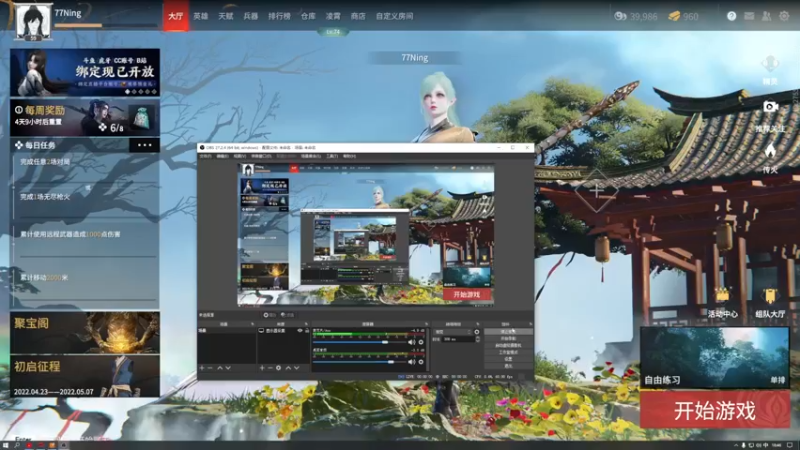Mute the second OBS mixer channel speaker

[412, 362]
